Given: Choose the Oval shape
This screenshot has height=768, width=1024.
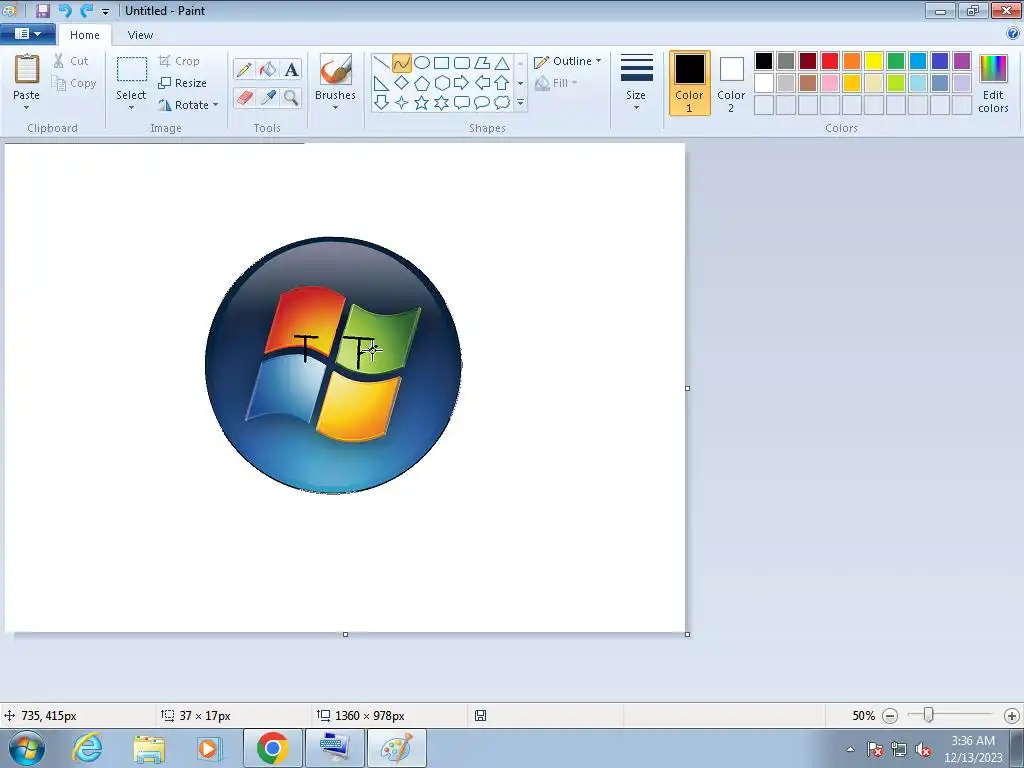Looking at the screenshot, I should (422, 63).
